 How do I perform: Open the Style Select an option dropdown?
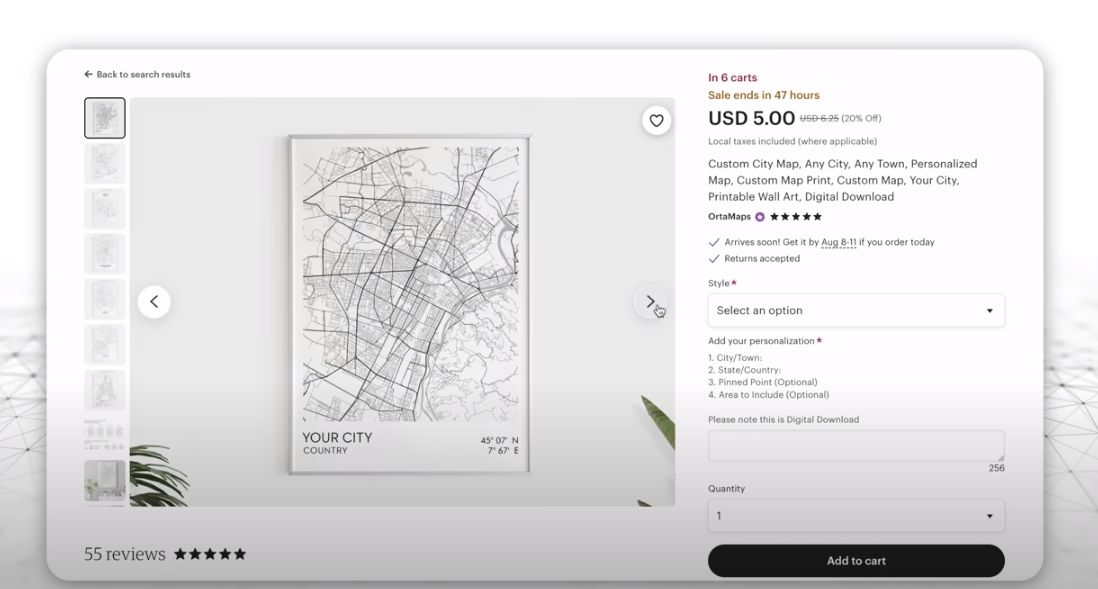tap(856, 310)
